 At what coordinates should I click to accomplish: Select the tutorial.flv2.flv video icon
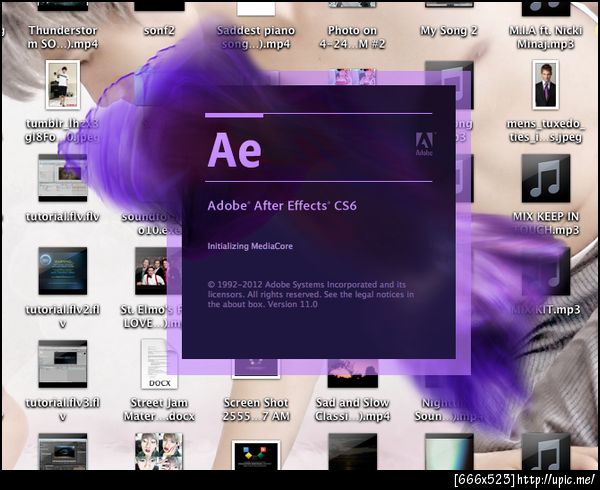[63, 271]
